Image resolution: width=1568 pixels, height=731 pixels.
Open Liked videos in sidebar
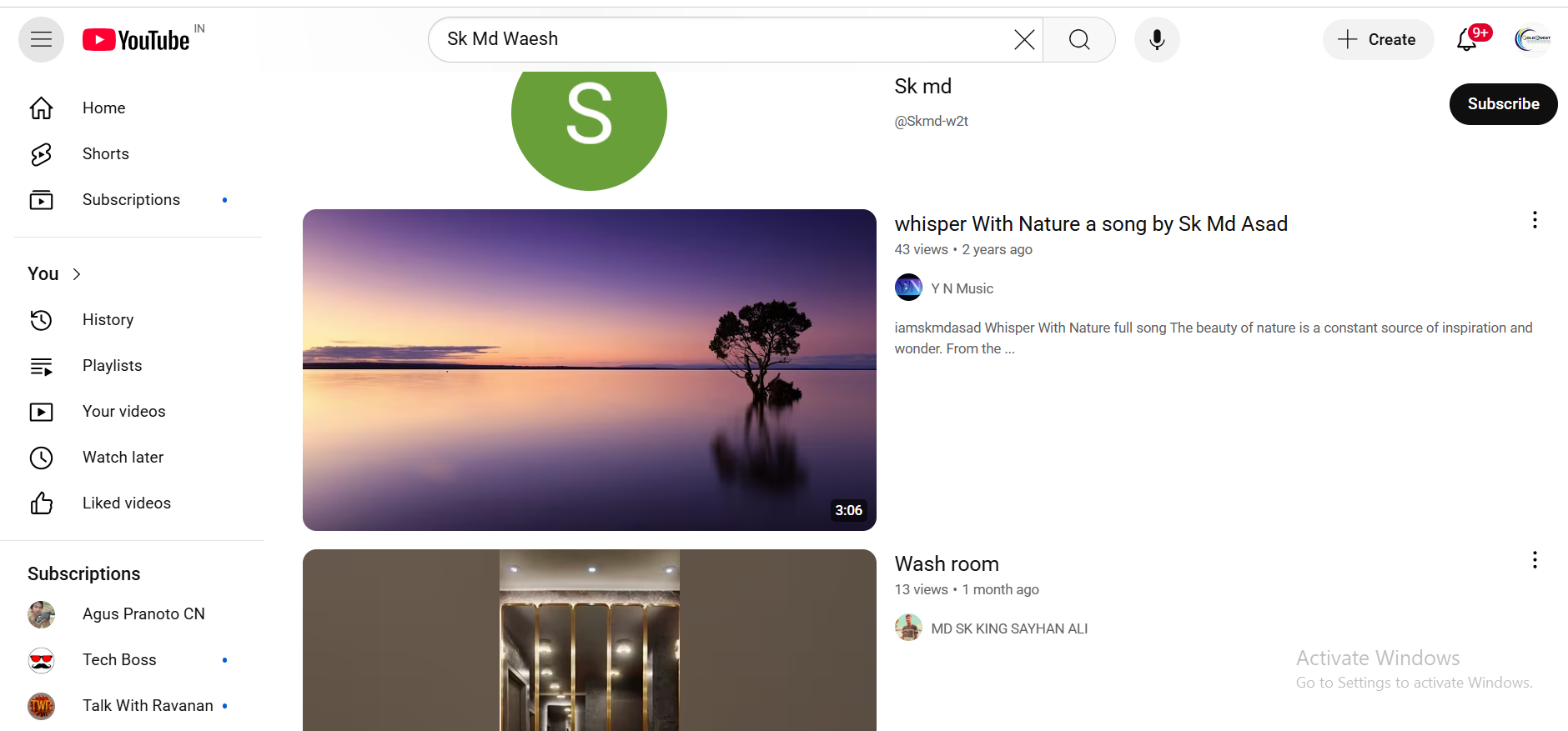(126, 503)
